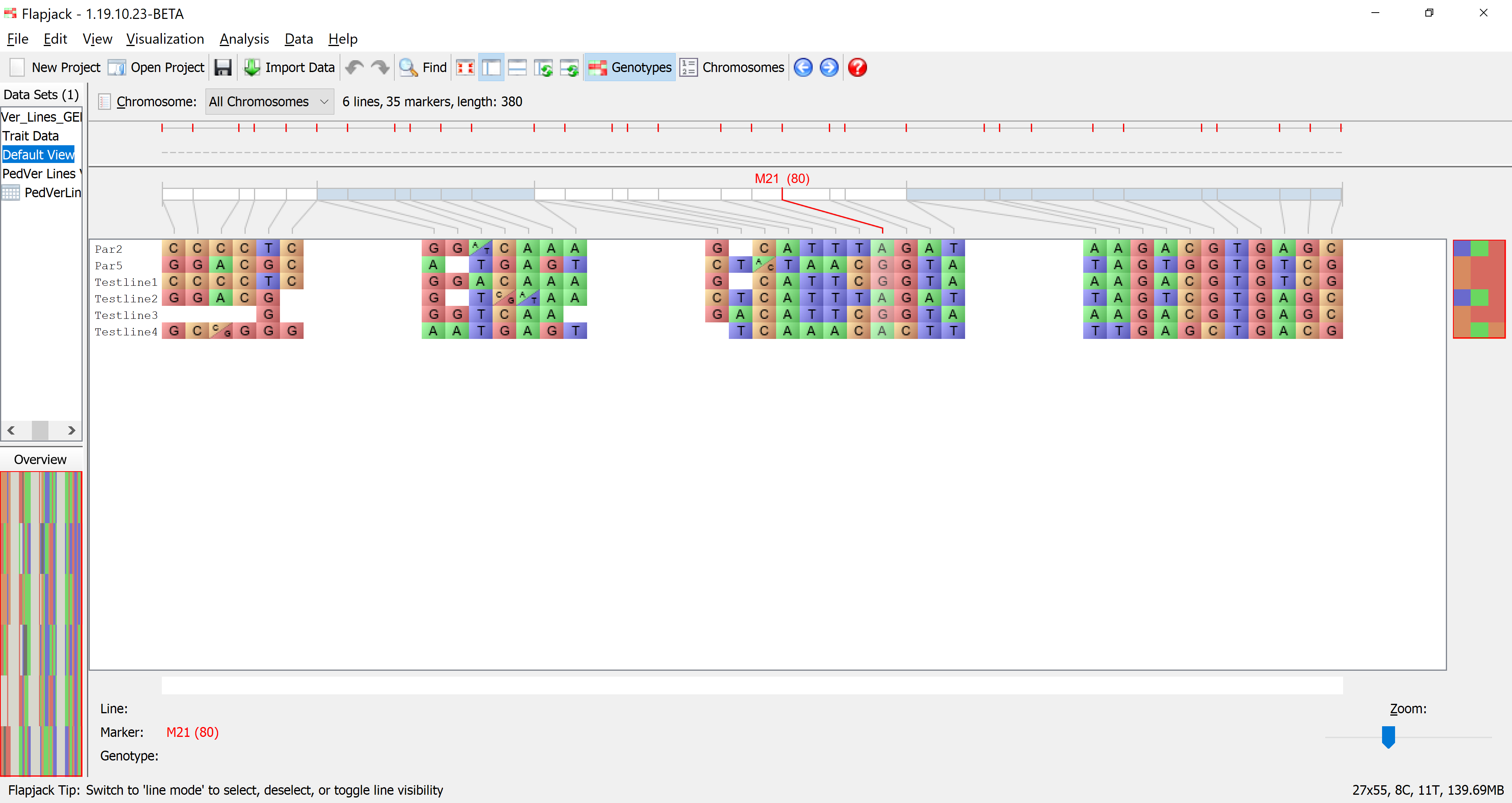Click the Open Project toolbar icon
The height and width of the screenshot is (803, 1512).
117,67
